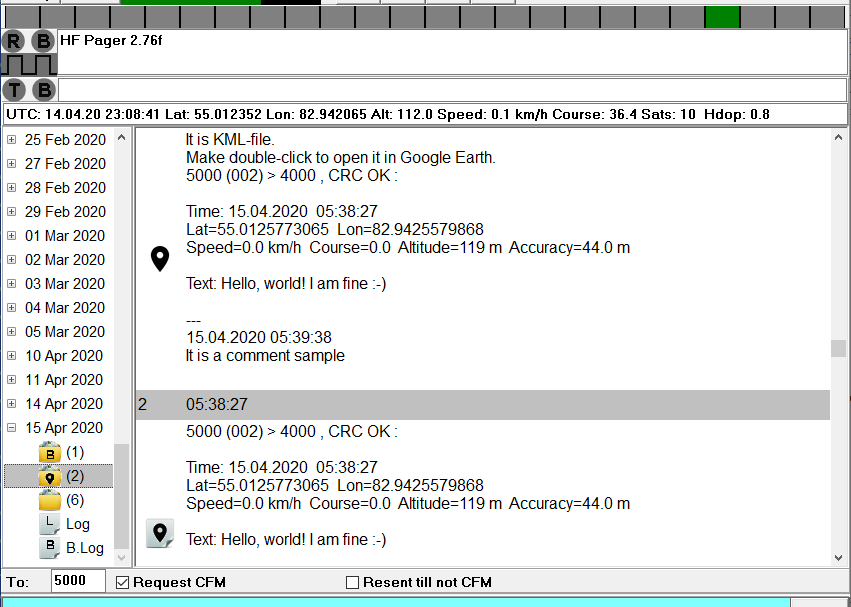Select message header row 2 at 05:38:27
Screen dimensions: 851x607
click(482, 405)
